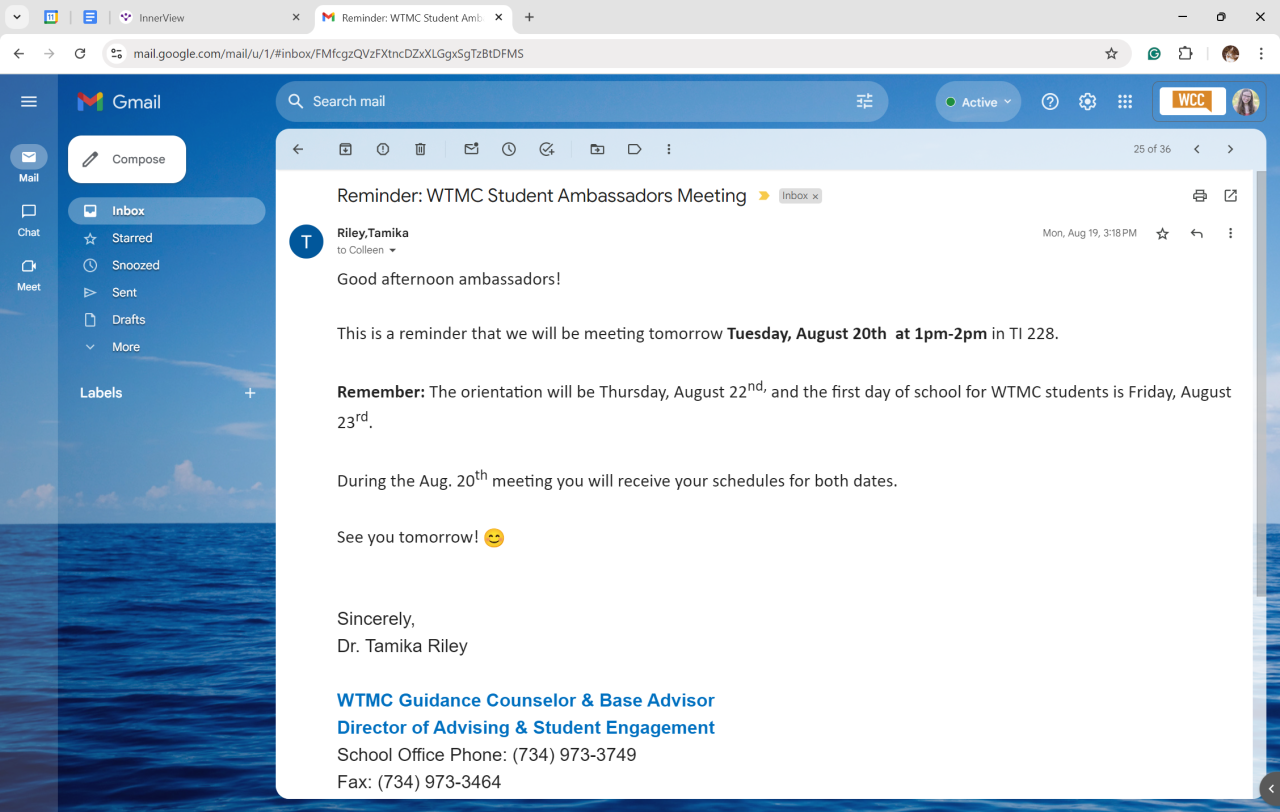Open the Active status dropdown

(x=978, y=102)
